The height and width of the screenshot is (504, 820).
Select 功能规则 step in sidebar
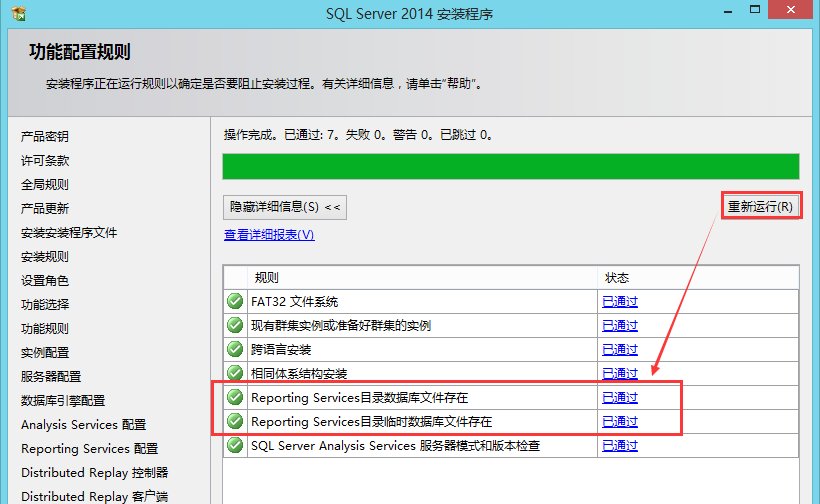tap(45, 329)
